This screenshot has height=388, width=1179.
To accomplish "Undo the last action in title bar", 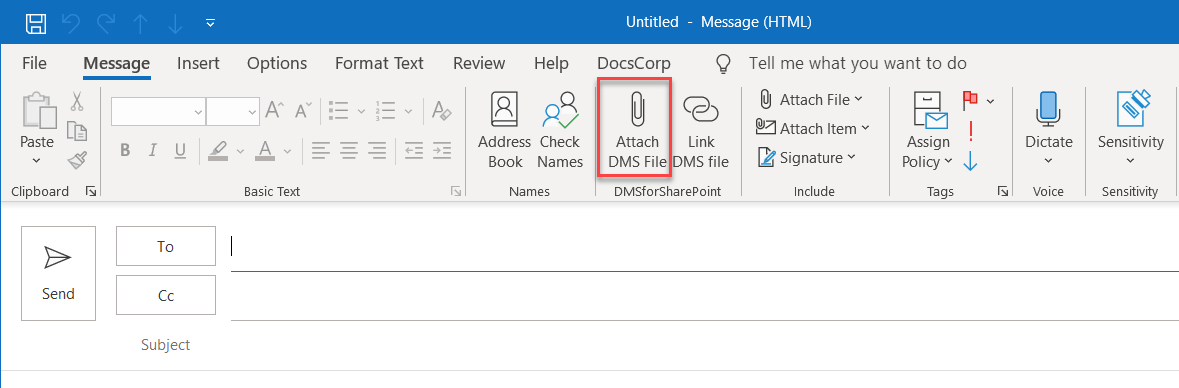I will [71, 23].
